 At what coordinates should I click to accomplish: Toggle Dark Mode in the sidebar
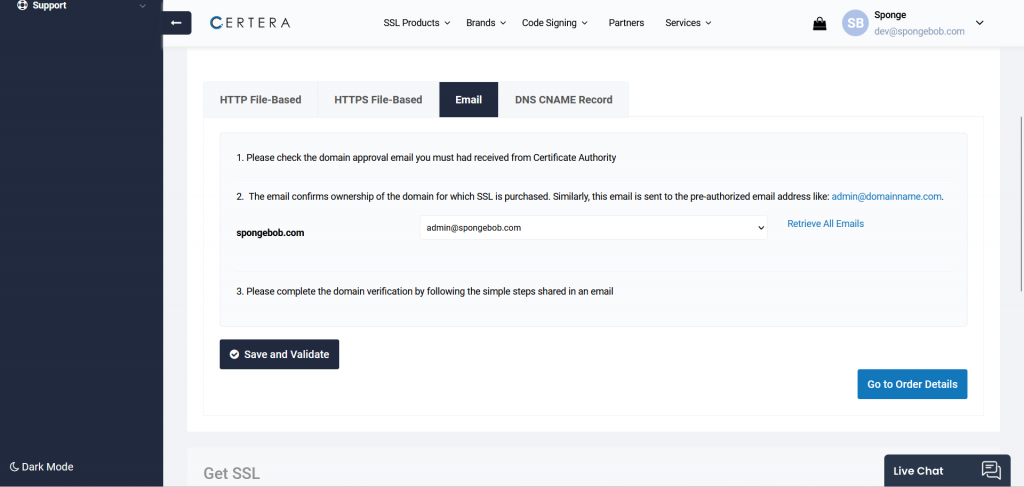[x=41, y=467]
